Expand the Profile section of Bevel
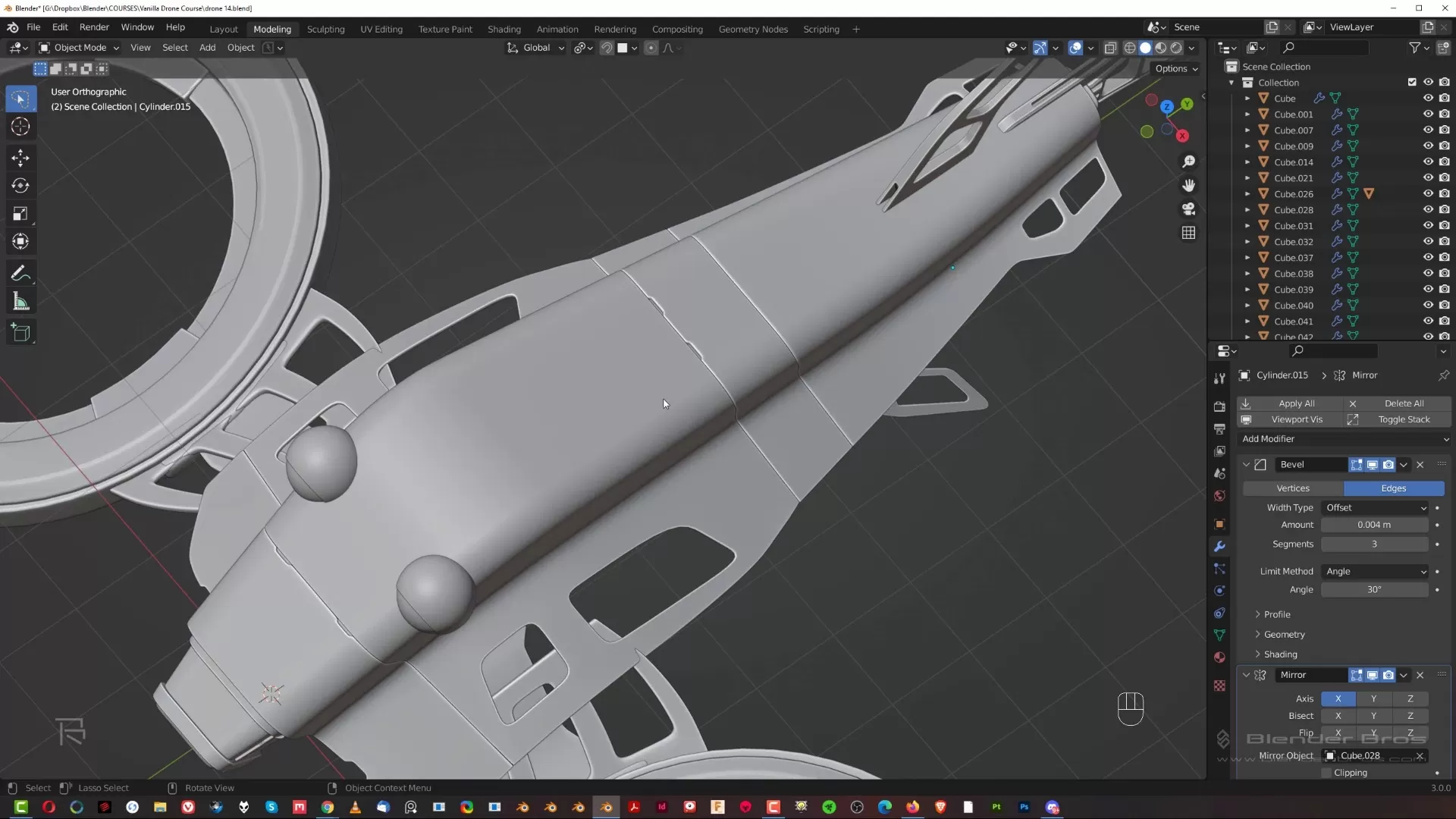1456x819 pixels. pyautogui.click(x=1276, y=614)
